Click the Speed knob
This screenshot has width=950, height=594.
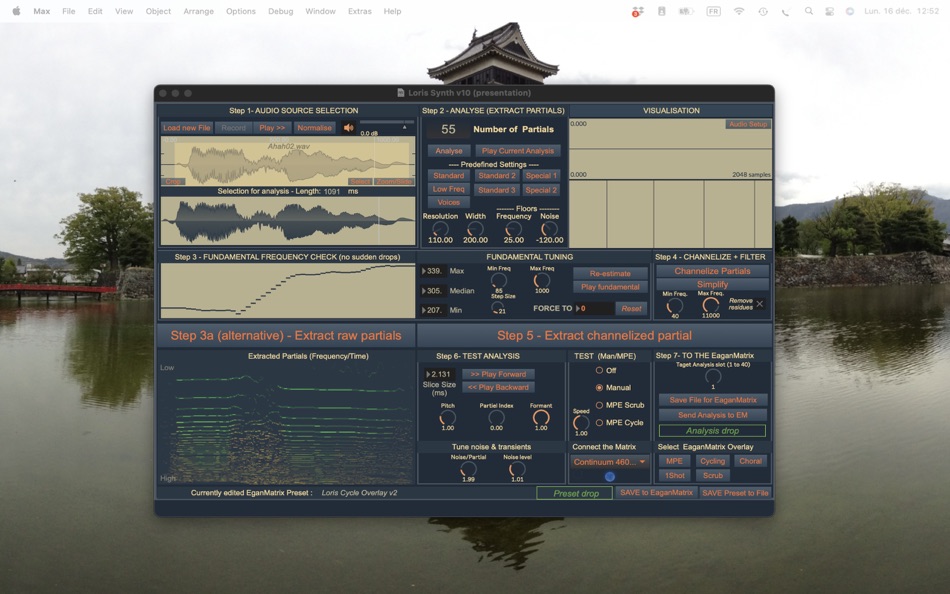581,422
